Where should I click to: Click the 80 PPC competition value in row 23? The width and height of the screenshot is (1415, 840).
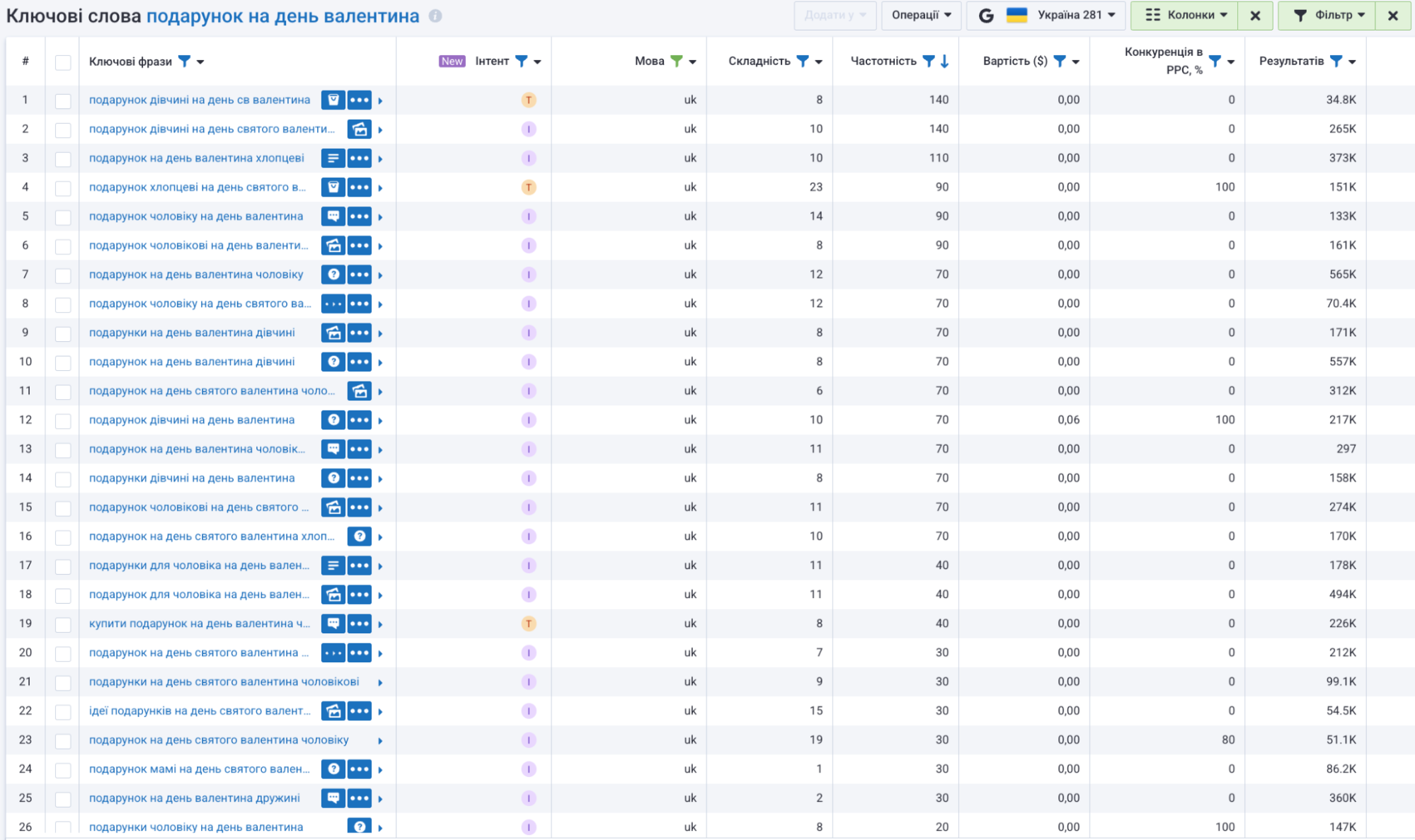(x=1228, y=740)
